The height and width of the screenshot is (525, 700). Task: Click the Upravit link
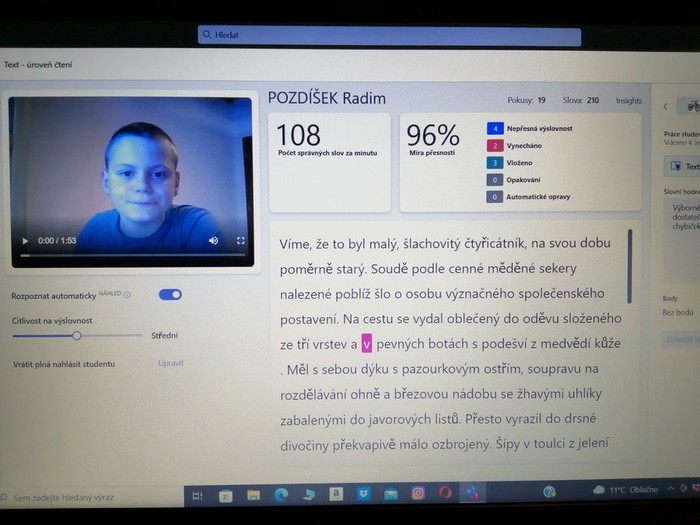coord(171,364)
